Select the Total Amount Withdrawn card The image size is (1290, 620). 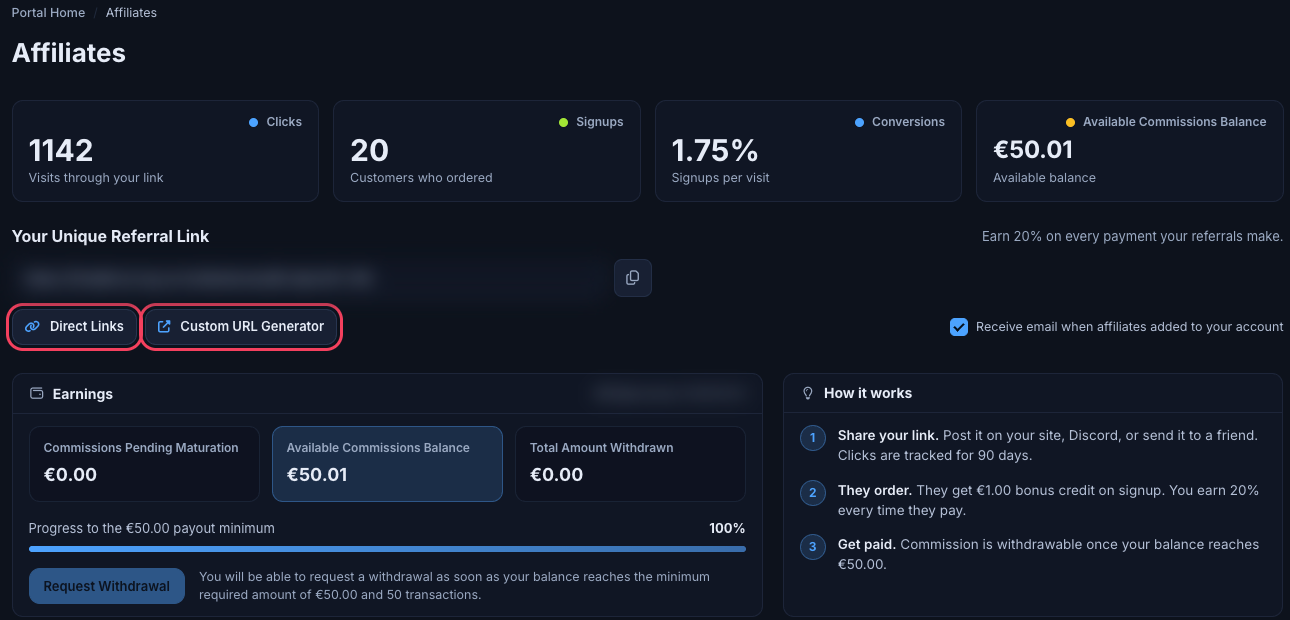coord(630,464)
